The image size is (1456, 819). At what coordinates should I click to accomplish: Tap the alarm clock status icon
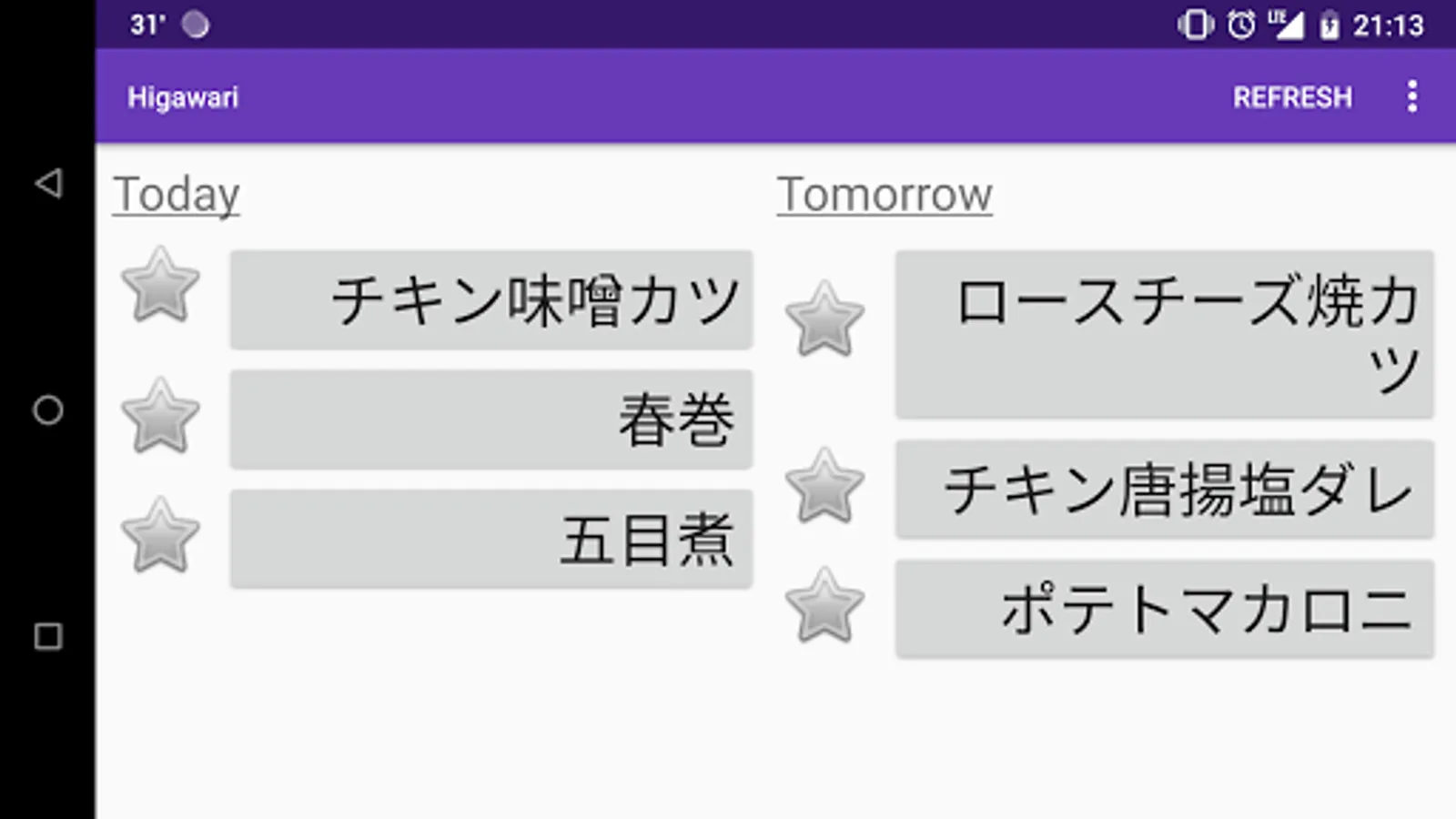click(1240, 25)
